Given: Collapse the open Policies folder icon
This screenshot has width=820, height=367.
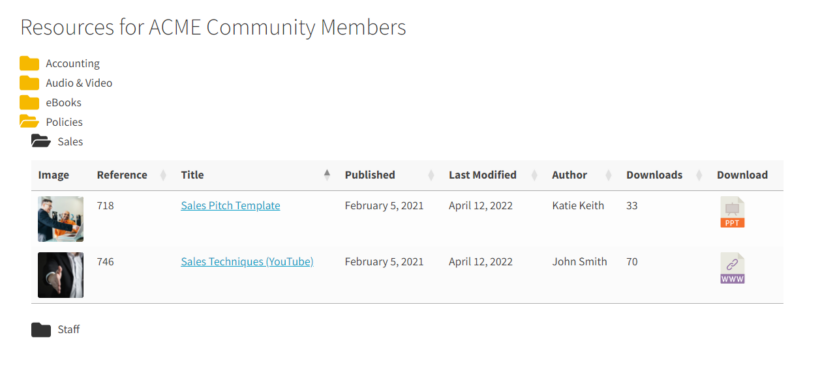Looking at the screenshot, I should click(x=29, y=122).
